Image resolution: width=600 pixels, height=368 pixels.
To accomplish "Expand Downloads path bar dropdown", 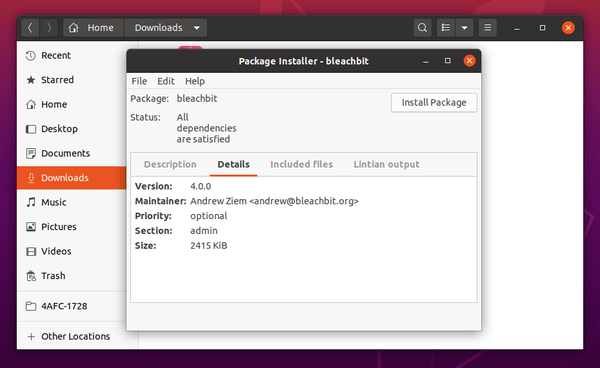I will pos(197,28).
